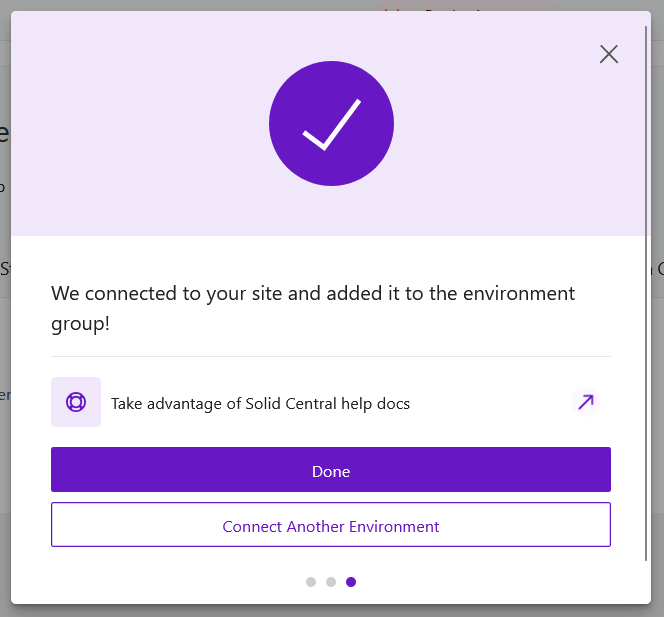Click the lifebuoy help icon
Image resolution: width=664 pixels, height=617 pixels.
(x=76, y=402)
